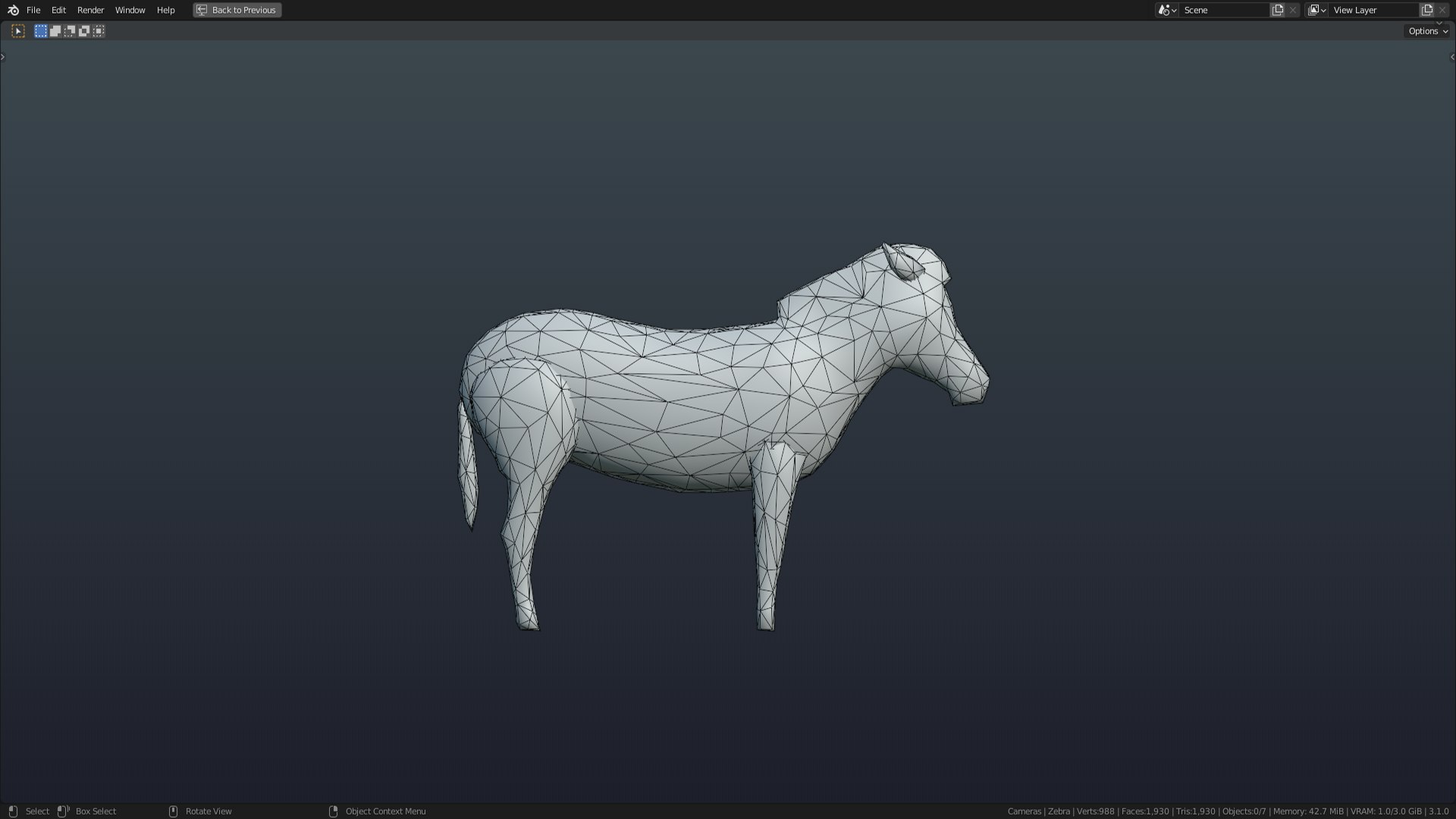Open the Help menu
This screenshot has height=819, width=1456.
[165, 10]
